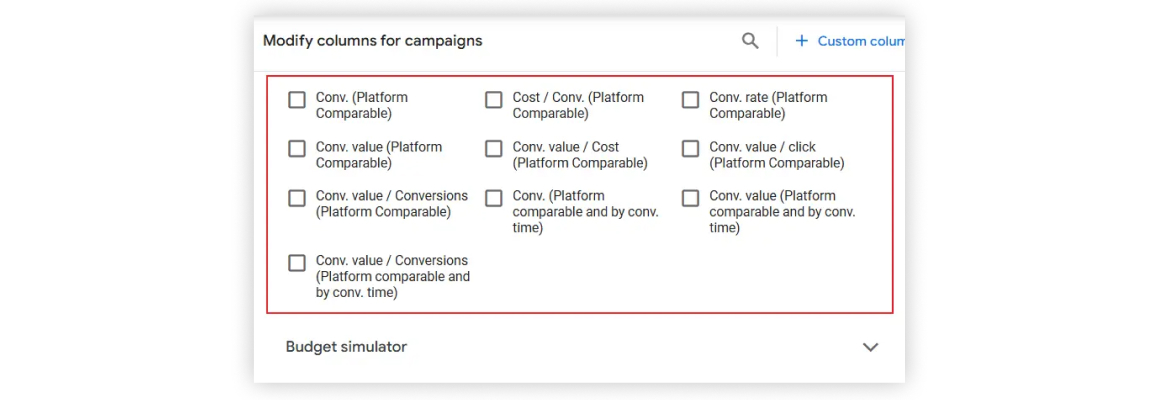The width and height of the screenshot is (1160, 400).
Task: Enable the Conv. (Platform Comparable) checkbox
Action: [297, 100]
